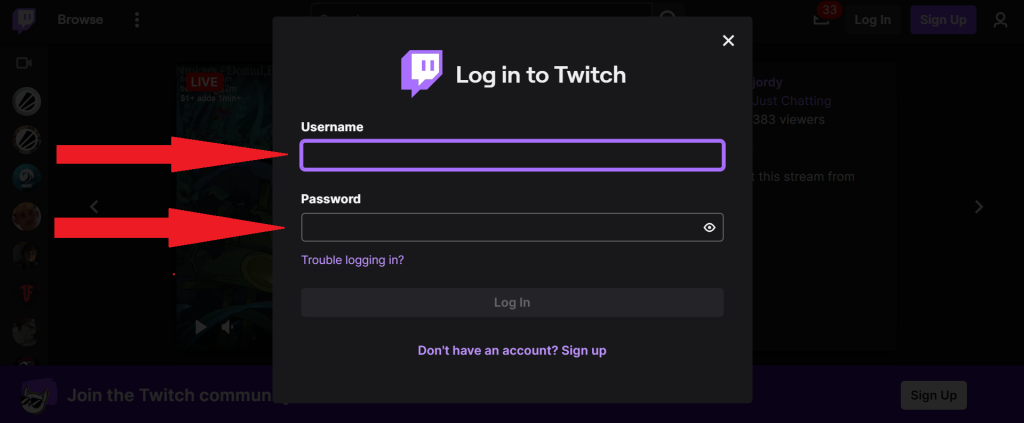Screen dimensions: 1024x423
Task: Go to the previous featured stream with the left arrow
Action: [94, 207]
